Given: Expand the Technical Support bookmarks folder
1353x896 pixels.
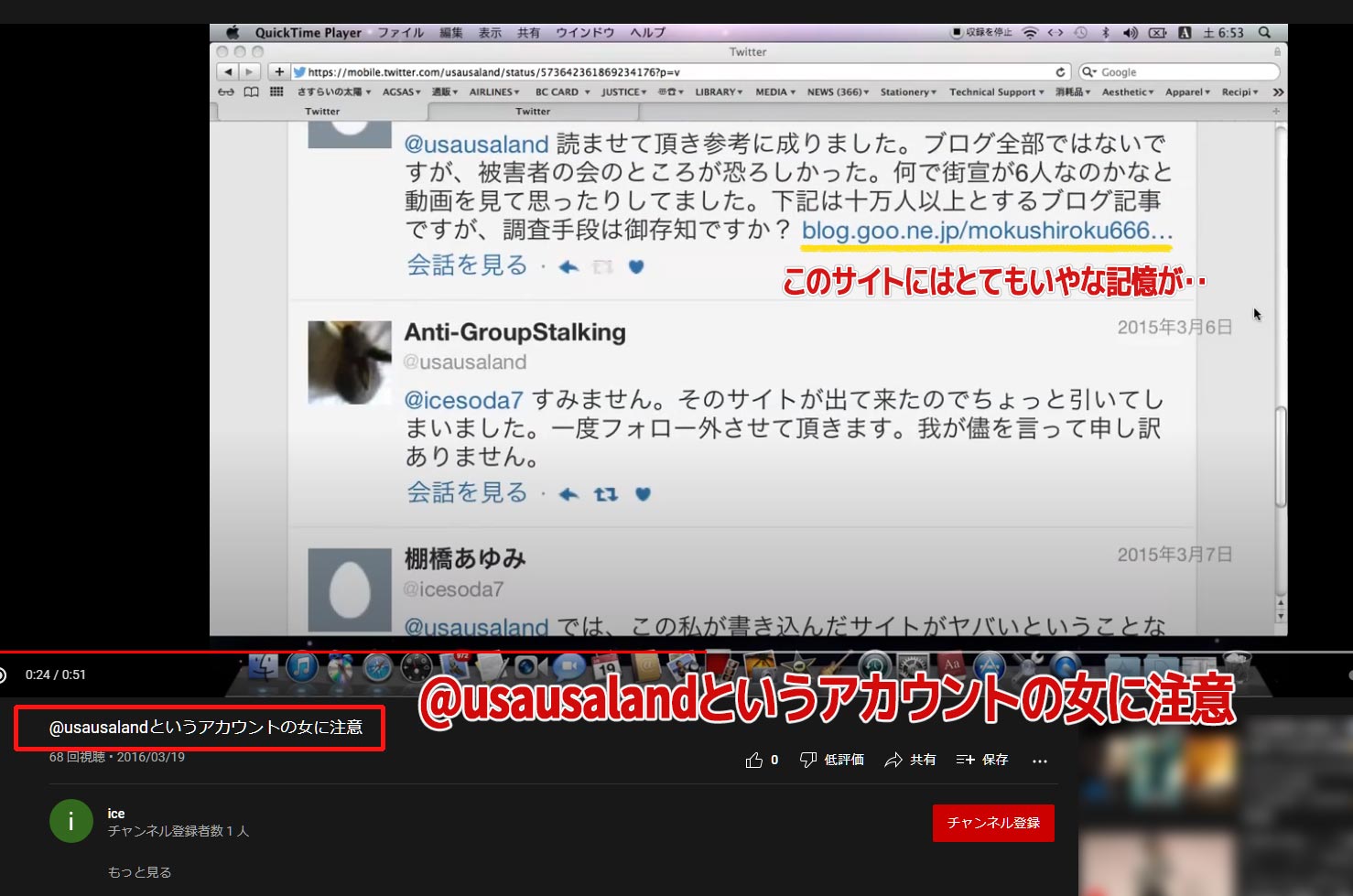Looking at the screenshot, I should pyautogui.click(x=996, y=92).
